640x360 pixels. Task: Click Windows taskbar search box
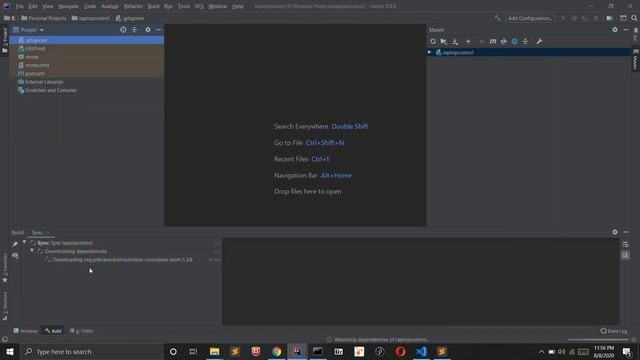[92, 352]
